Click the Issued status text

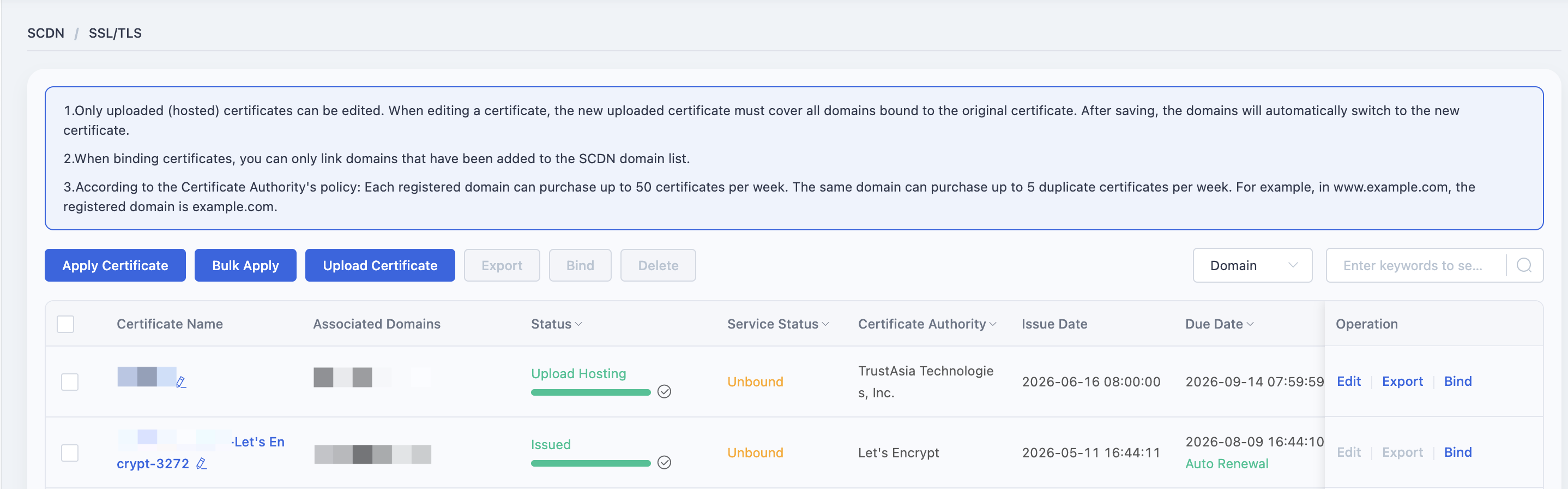pos(551,445)
